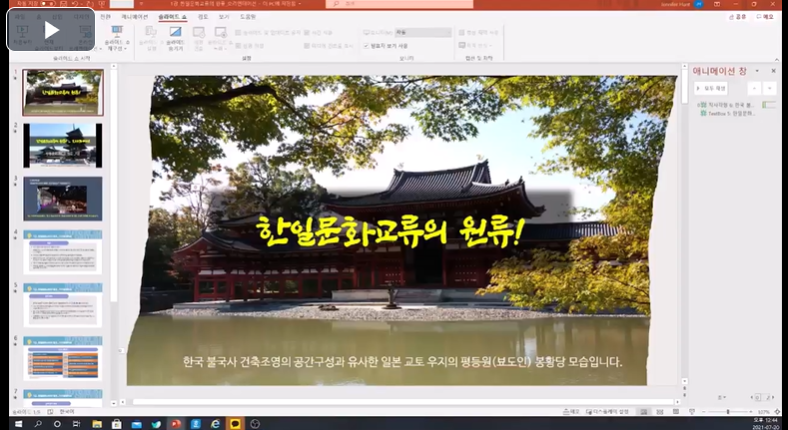The width and height of the screenshot is (788, 430).
Task: Switch to Slide Sorter view icon
Action: [660, 411]
